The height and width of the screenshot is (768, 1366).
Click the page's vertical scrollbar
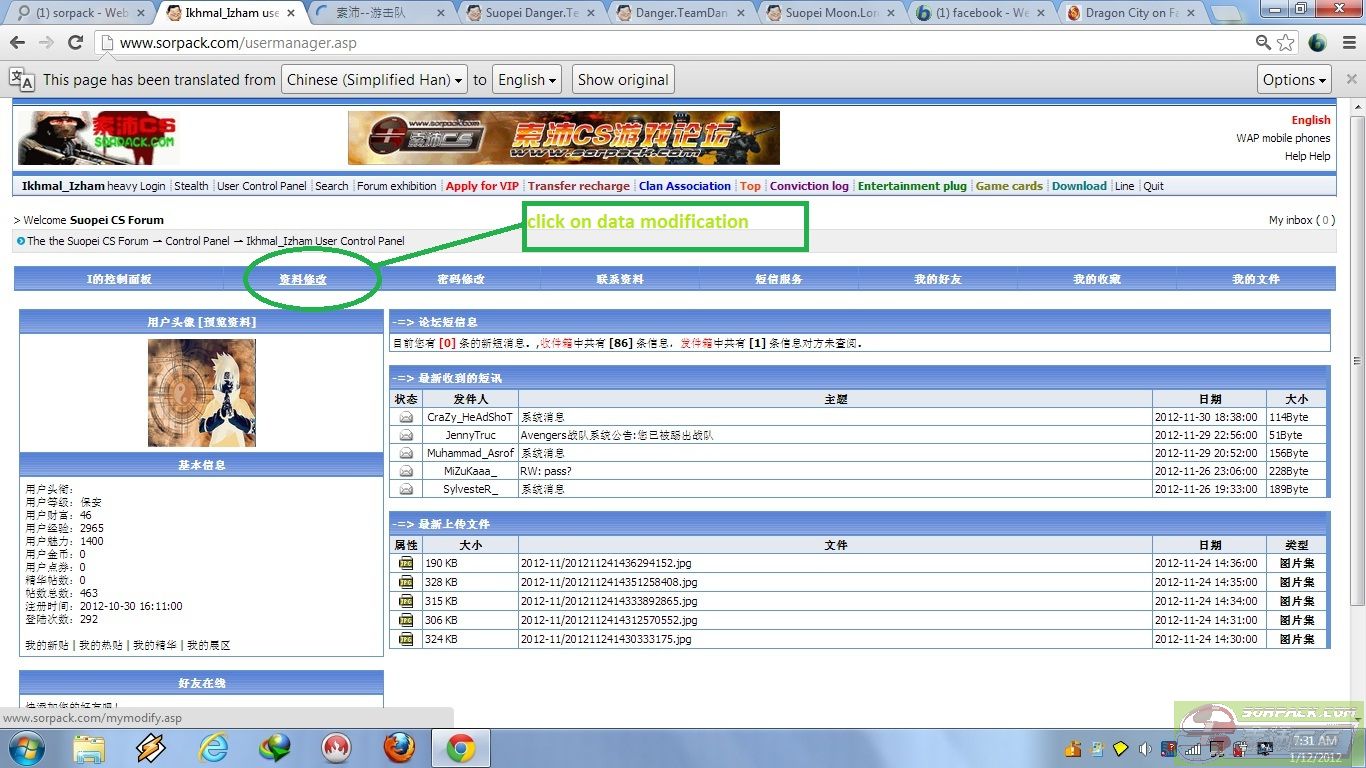pos(1357,350)
